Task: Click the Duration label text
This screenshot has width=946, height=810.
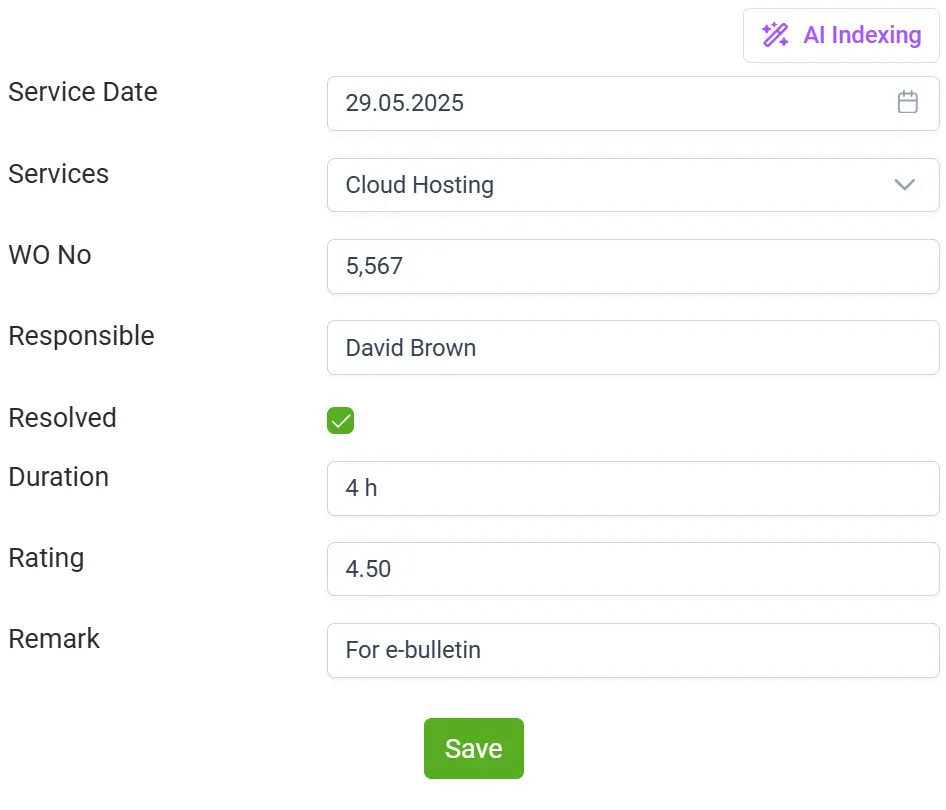Action: (59, 477)
